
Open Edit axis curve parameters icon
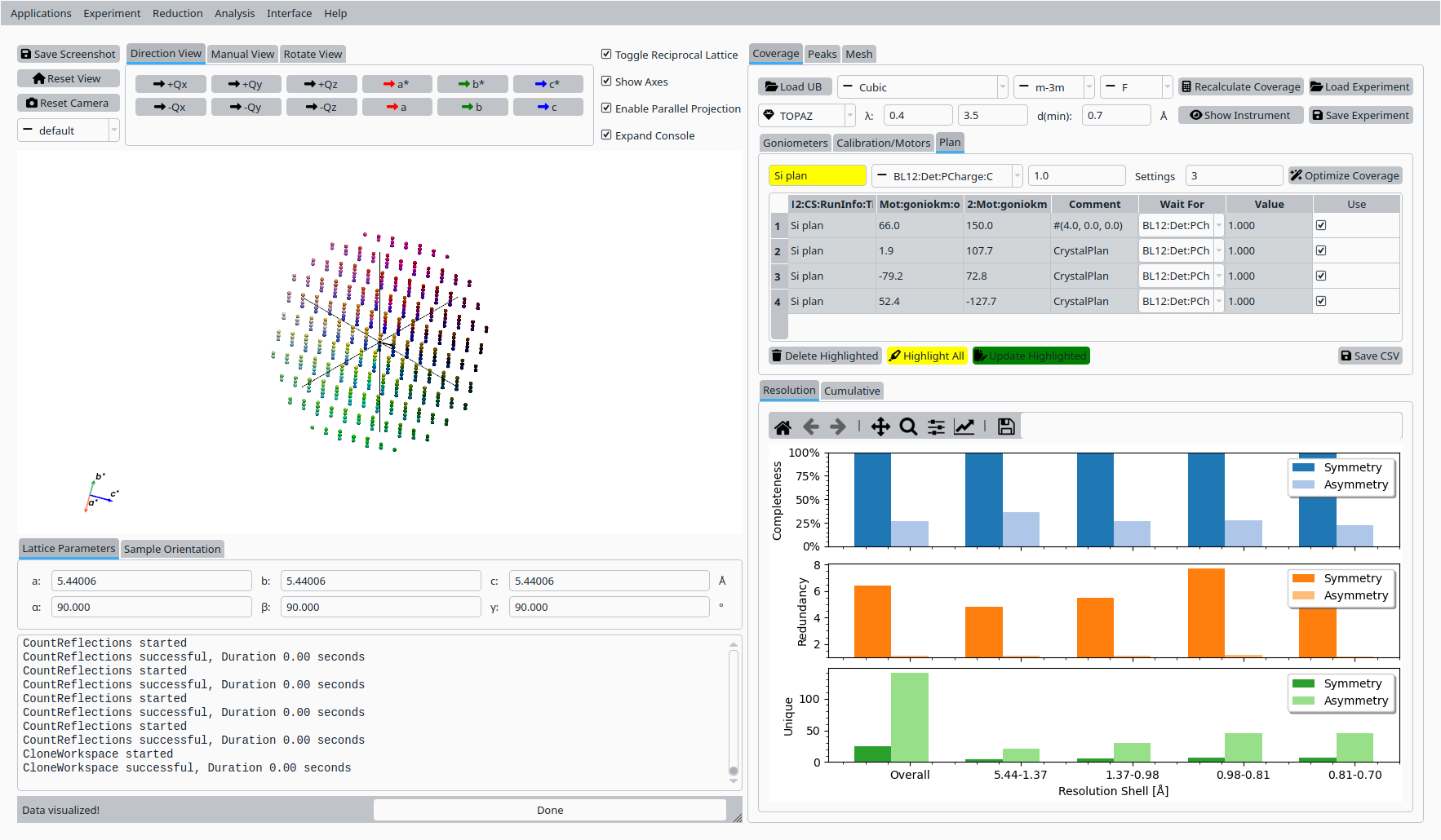(964, 427)
